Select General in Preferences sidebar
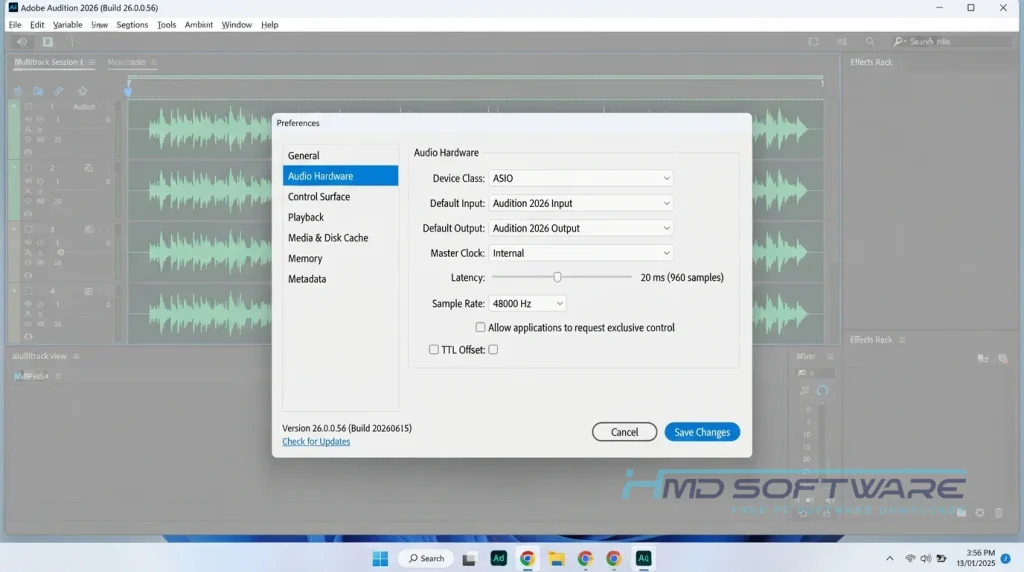This screenshot has width=1024, height=572. coord(340,155)
